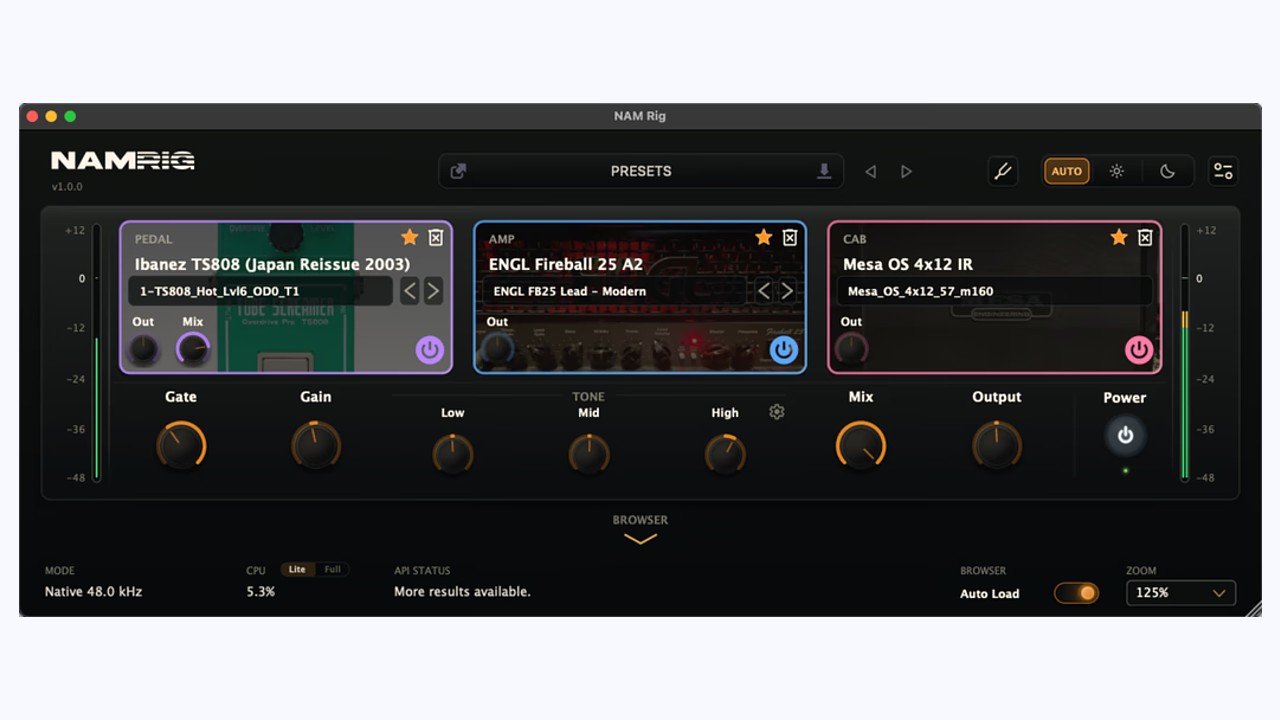Switch to light theme sun icon
This screenshot has width=1280, height=720.
pyautogui.click(x=1117, y=171)
